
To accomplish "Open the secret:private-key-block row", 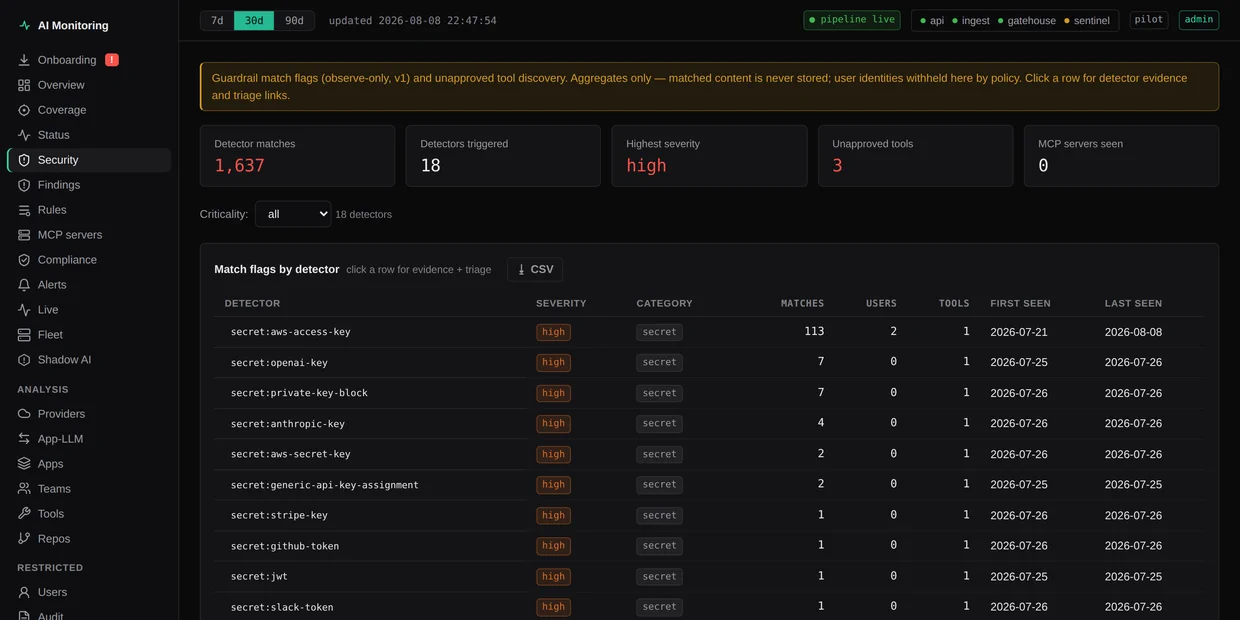I will pyautogui.click(x=709, y=393).
